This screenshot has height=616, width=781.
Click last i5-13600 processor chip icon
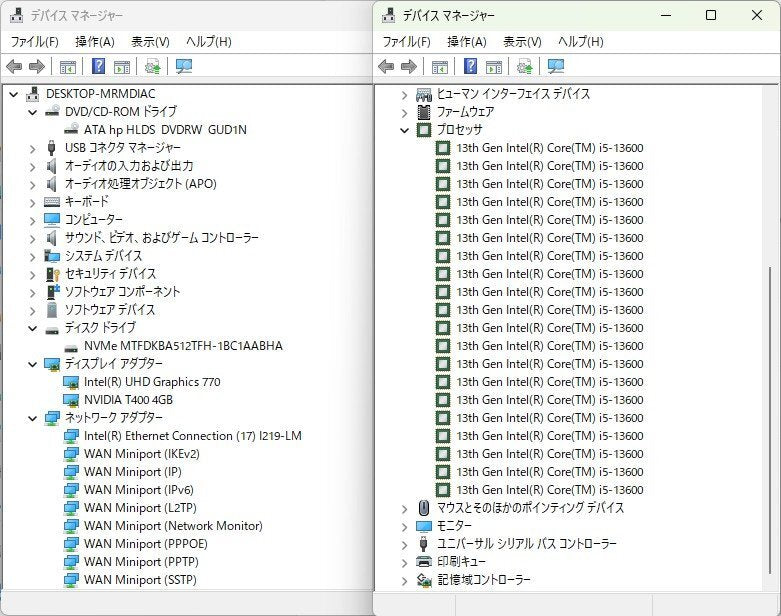coord(443,490)
